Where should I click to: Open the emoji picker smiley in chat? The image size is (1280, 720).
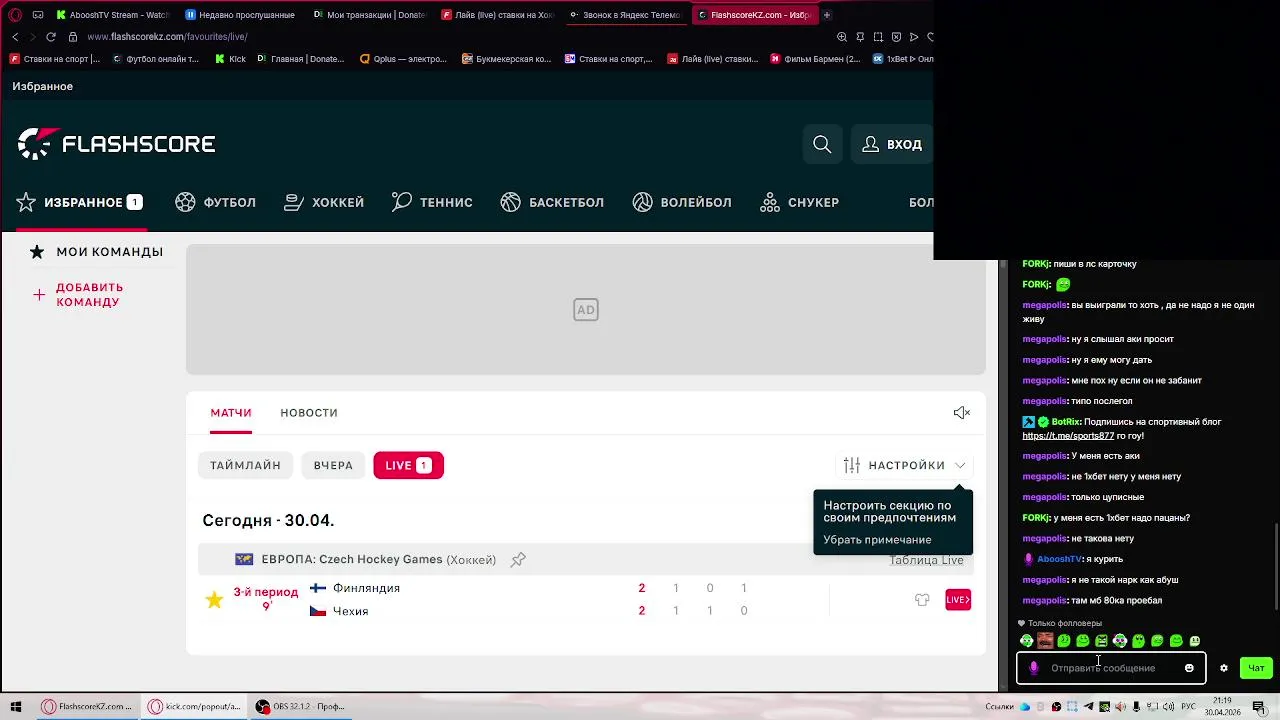click(x=1189, y=668)
